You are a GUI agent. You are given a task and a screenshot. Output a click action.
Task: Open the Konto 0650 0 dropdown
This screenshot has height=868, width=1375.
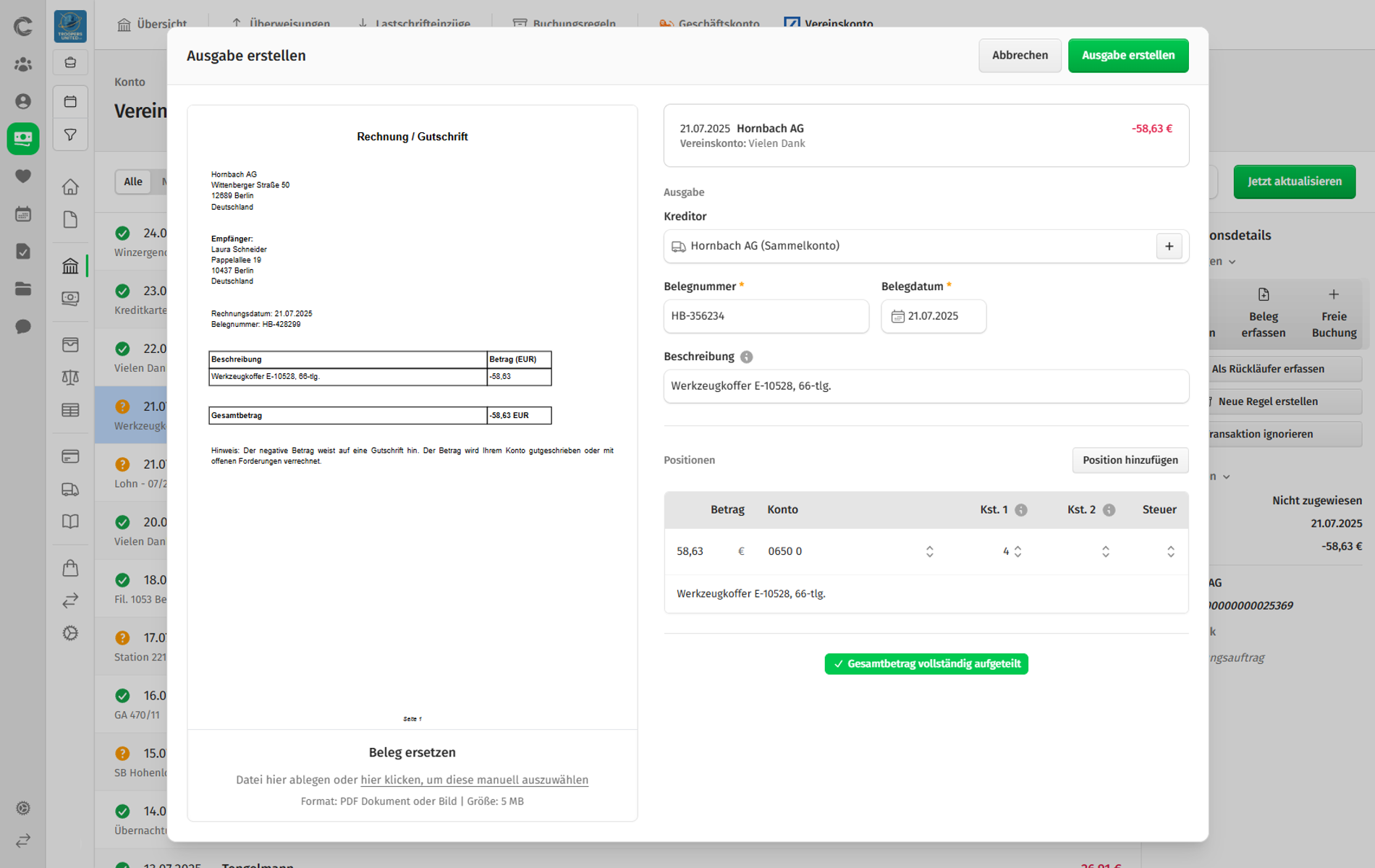pos(850,551)
